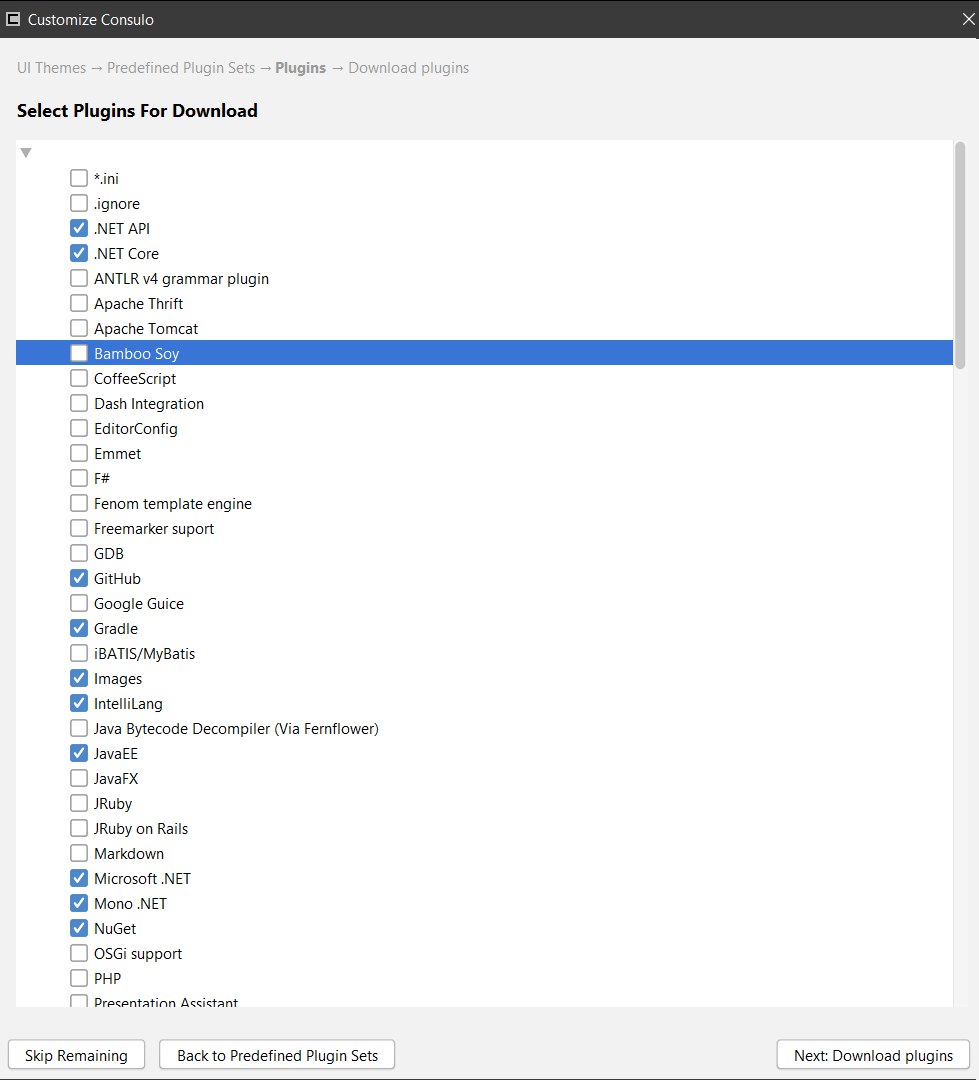Tick the JavaFX checkbox

(79, 778)
